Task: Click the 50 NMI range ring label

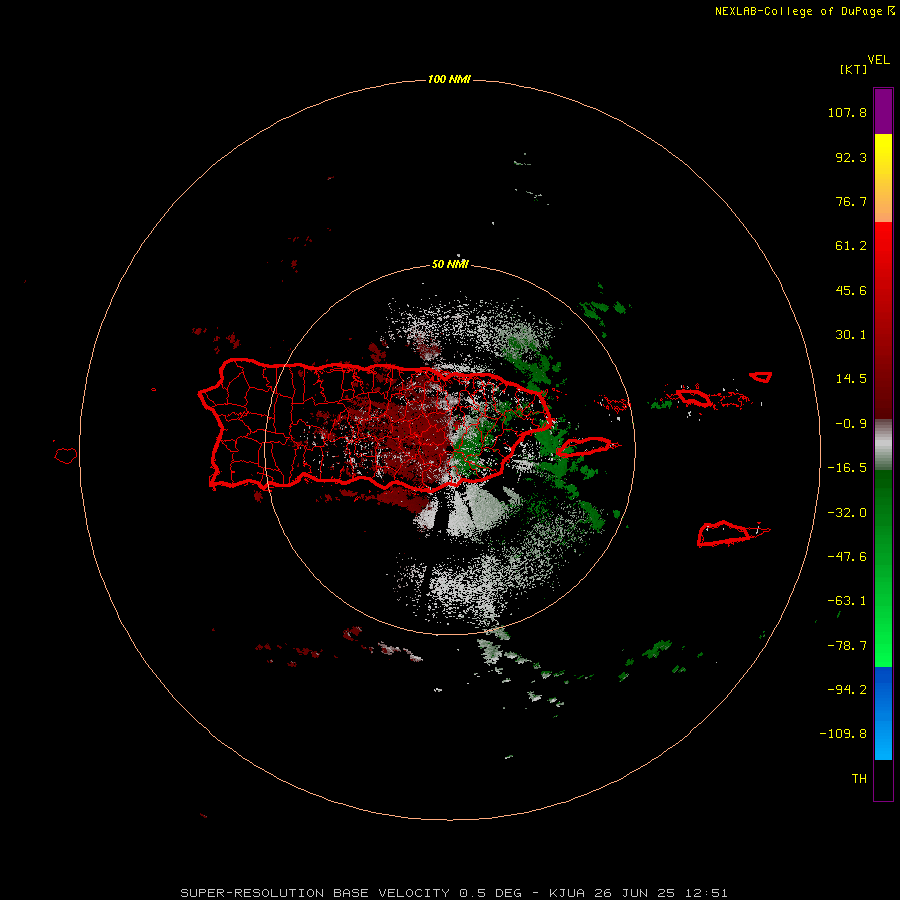Action: [449, 264]
